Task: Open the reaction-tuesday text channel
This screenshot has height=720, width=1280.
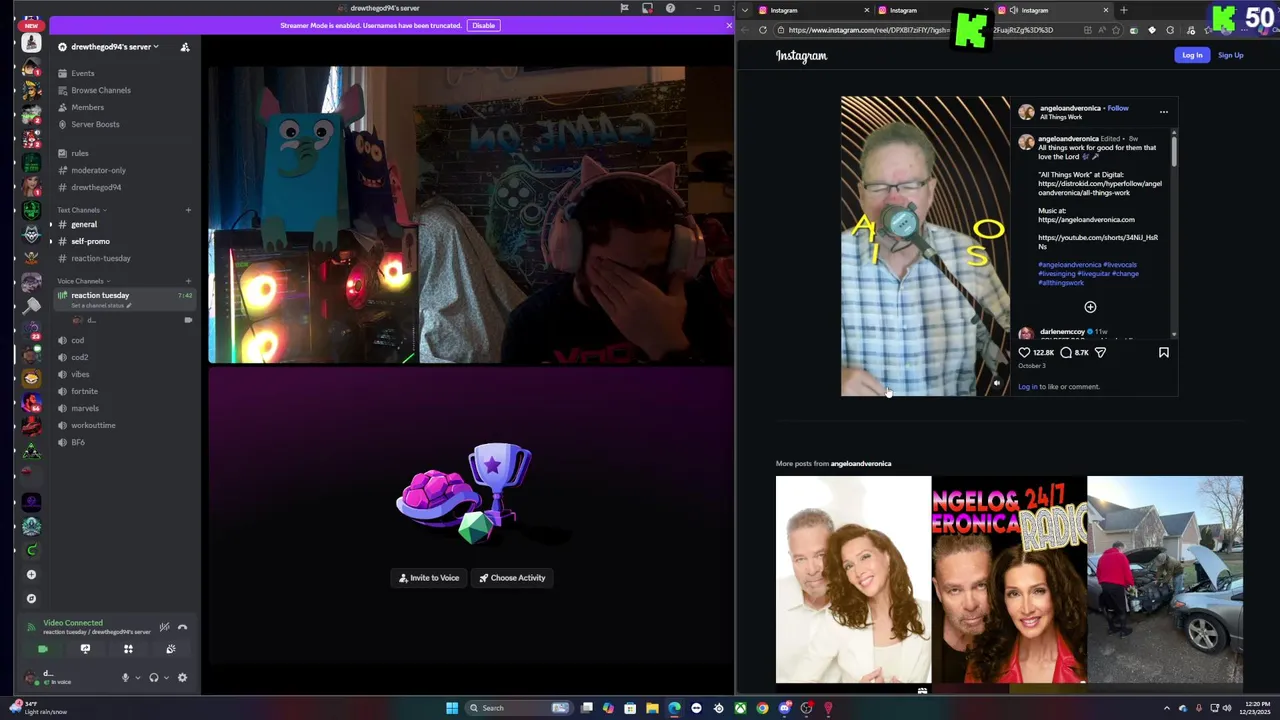Action: pos(100,258)
